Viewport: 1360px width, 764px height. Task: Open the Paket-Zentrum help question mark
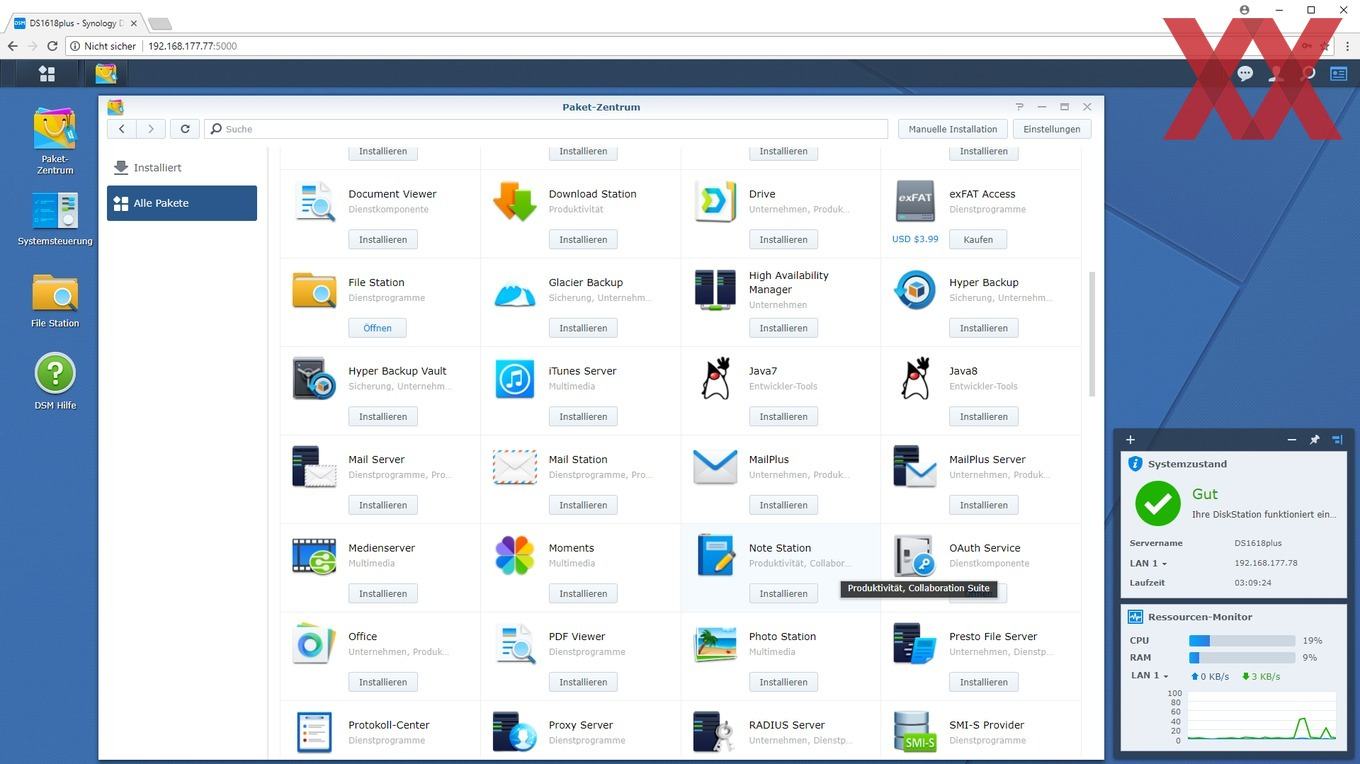click(x=1019, y=107)
